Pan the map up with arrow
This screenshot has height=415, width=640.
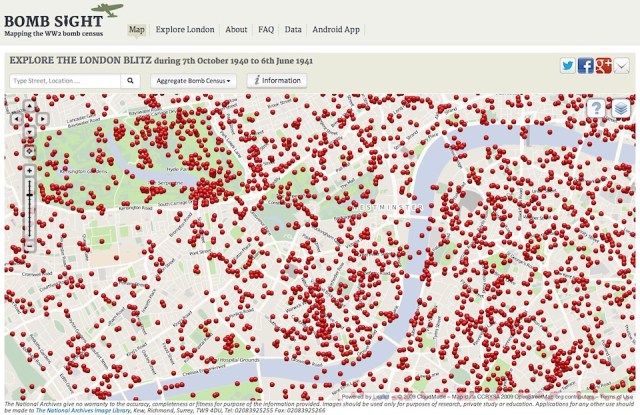[29, 104]
